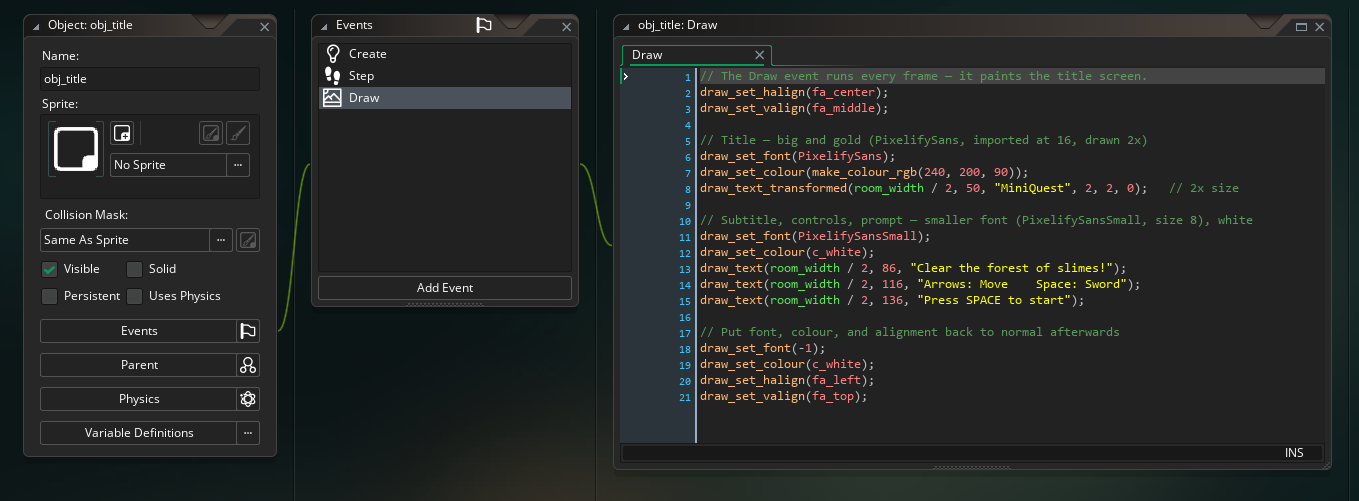The width and height of the screenshot is (1359, 501).
Task: Click the edit sprite icon beside the divider
Action: point(210,133)
